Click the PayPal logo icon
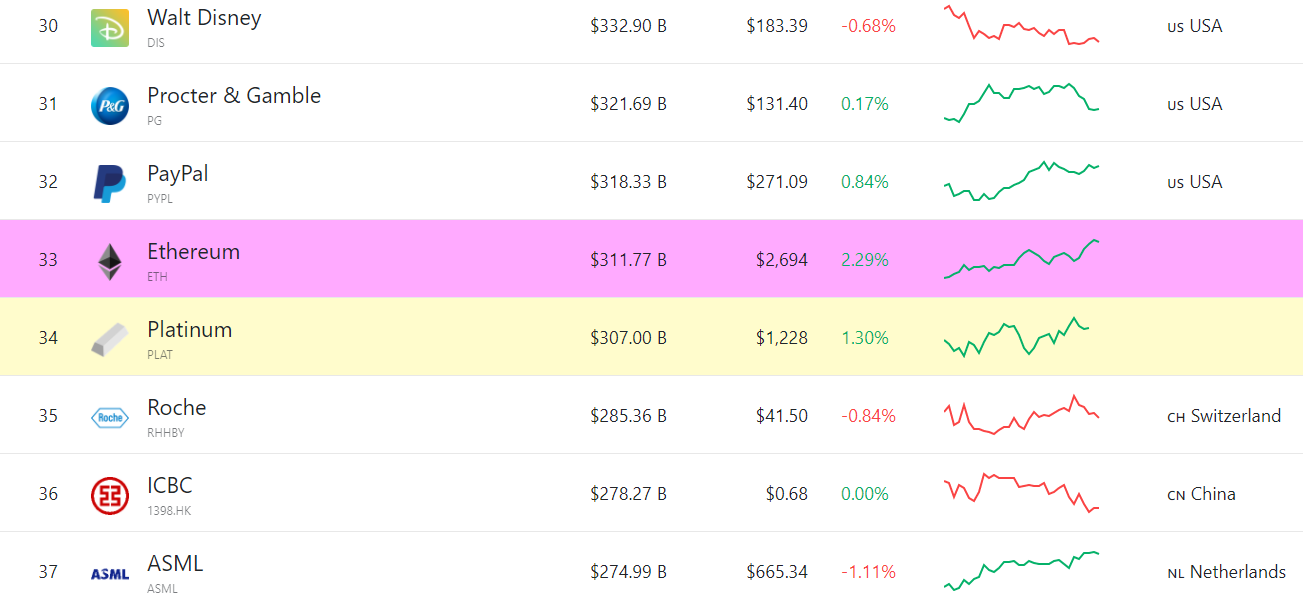The height and width of the screenshot is (604, 1303). (x=110, y=183)
